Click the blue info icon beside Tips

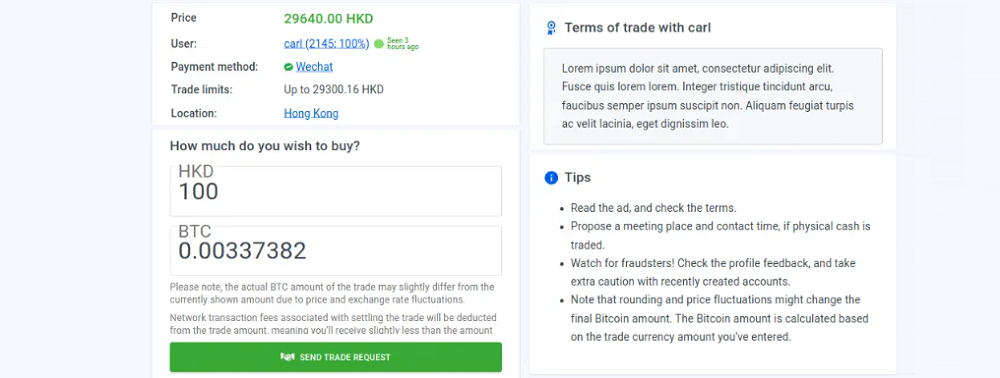click(x=551, y=178)
